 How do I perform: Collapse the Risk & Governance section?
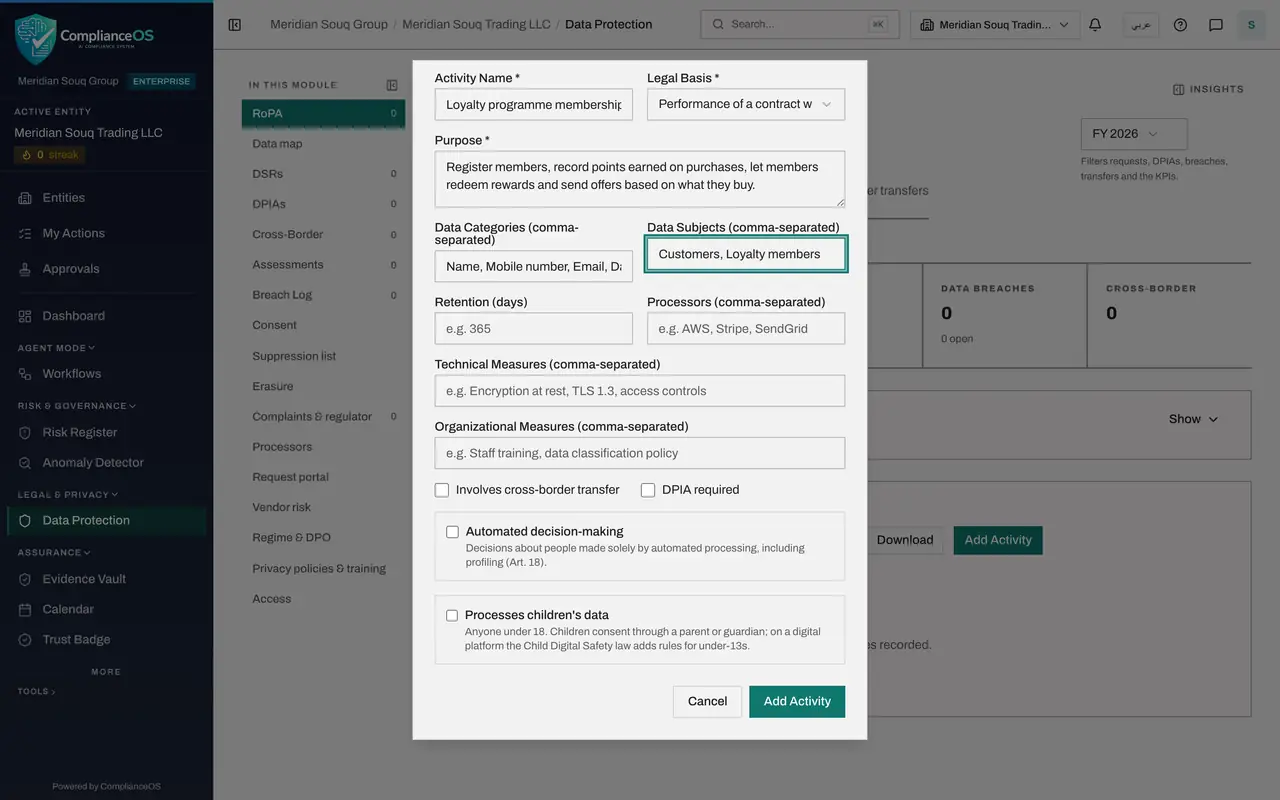coord(77,406)
